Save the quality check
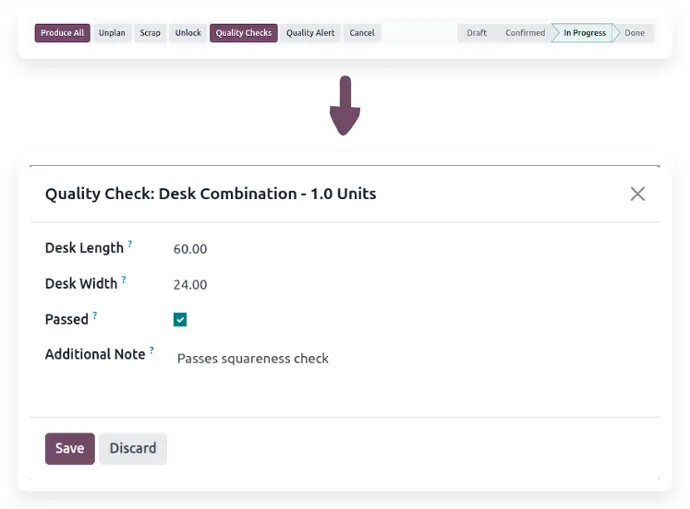690x509 pixels. (69, 449)
